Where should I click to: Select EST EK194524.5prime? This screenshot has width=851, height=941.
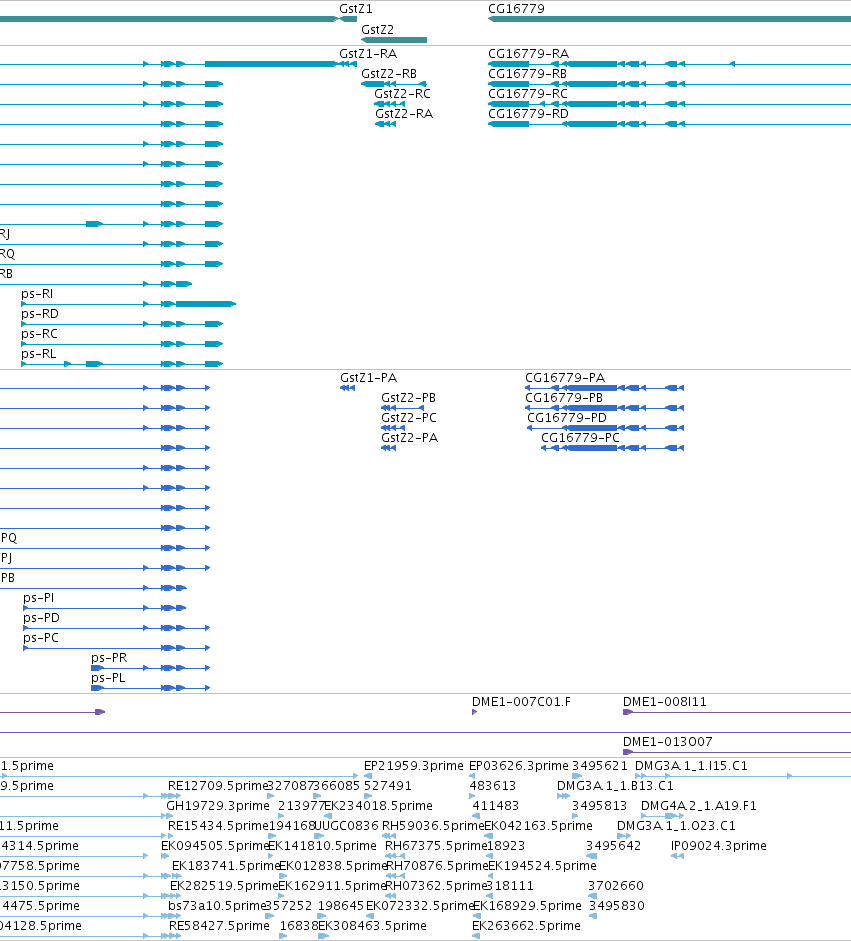coord(542,865)
